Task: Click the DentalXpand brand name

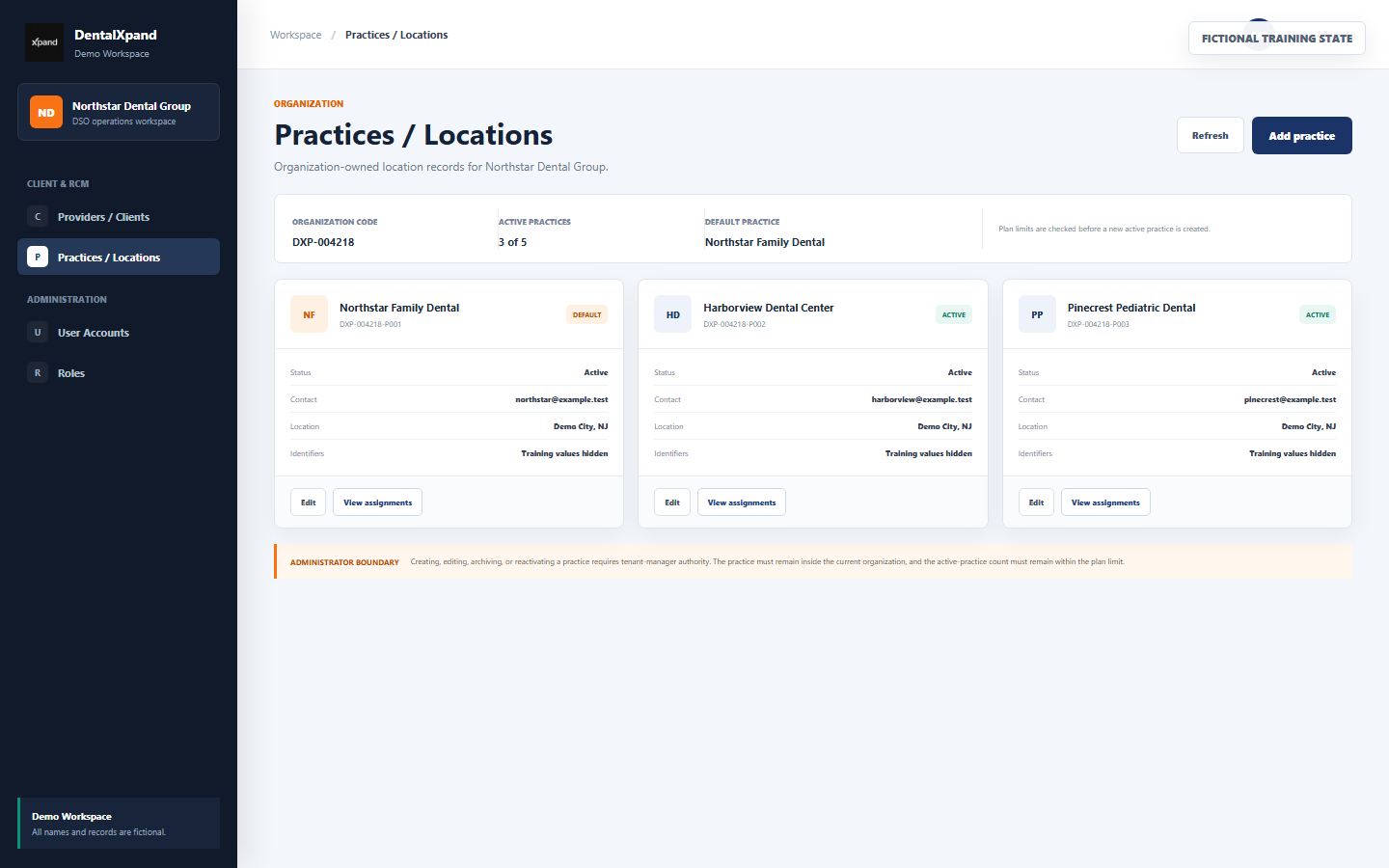Action: pos(116,35)
